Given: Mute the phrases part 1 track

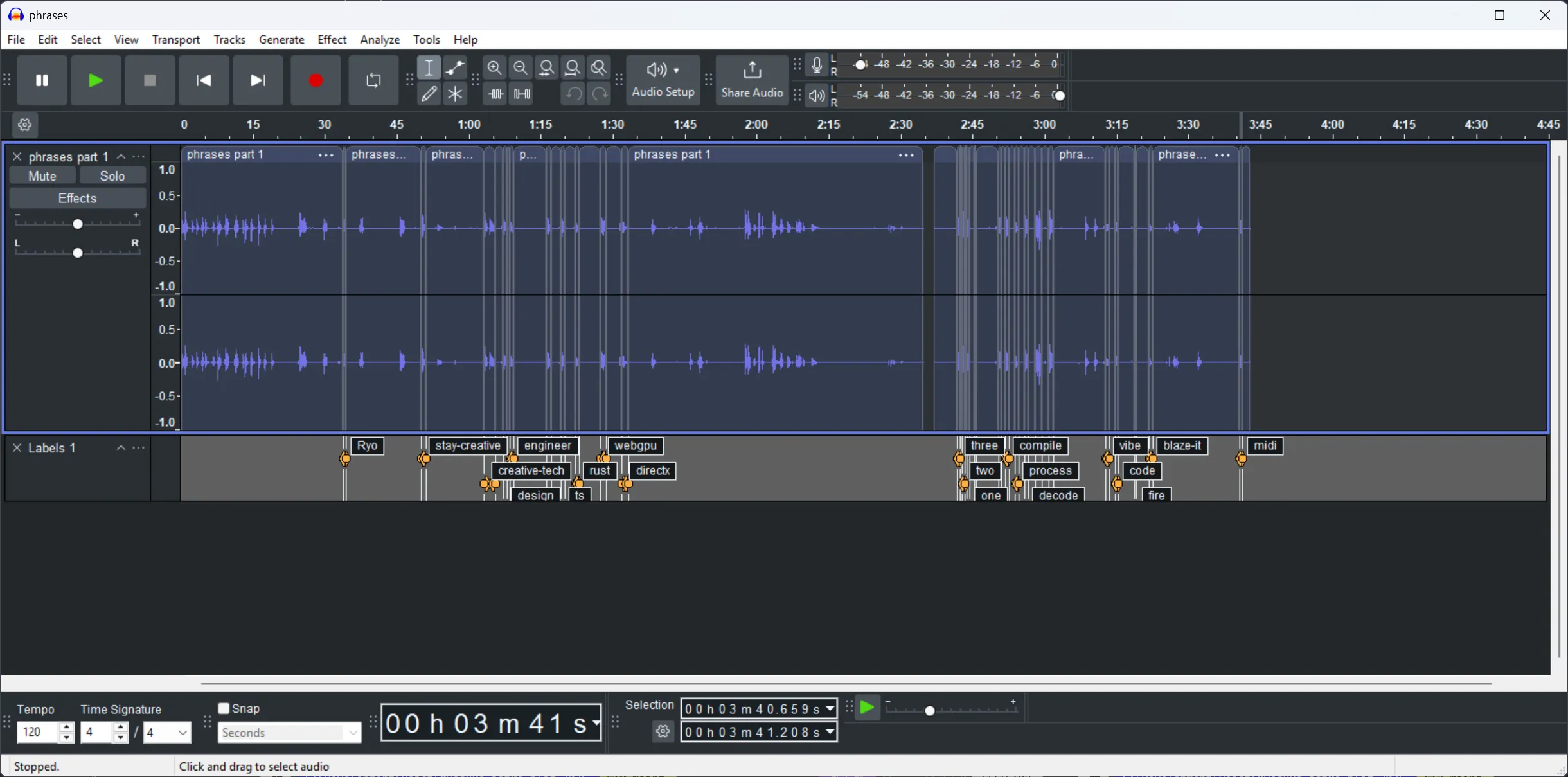Looking at the screenshot, I should (41, 175).
